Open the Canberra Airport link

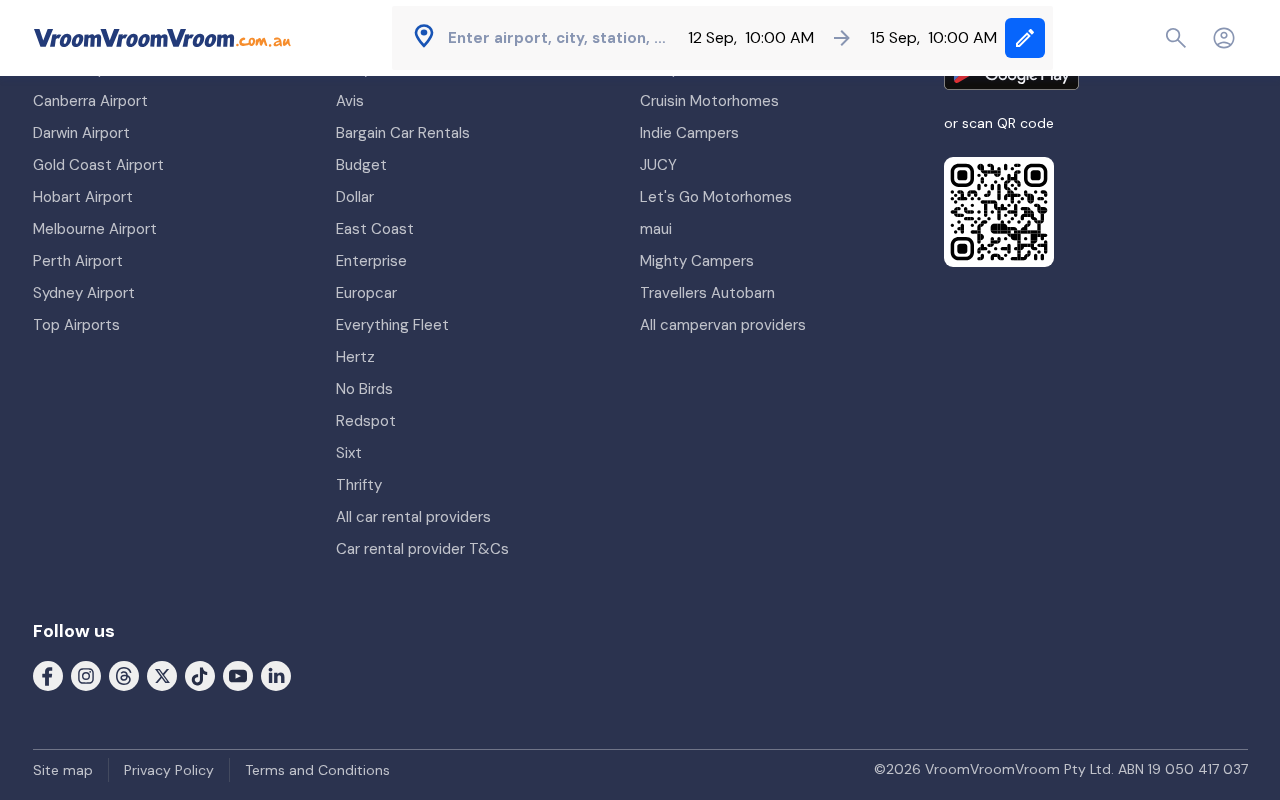90,101
